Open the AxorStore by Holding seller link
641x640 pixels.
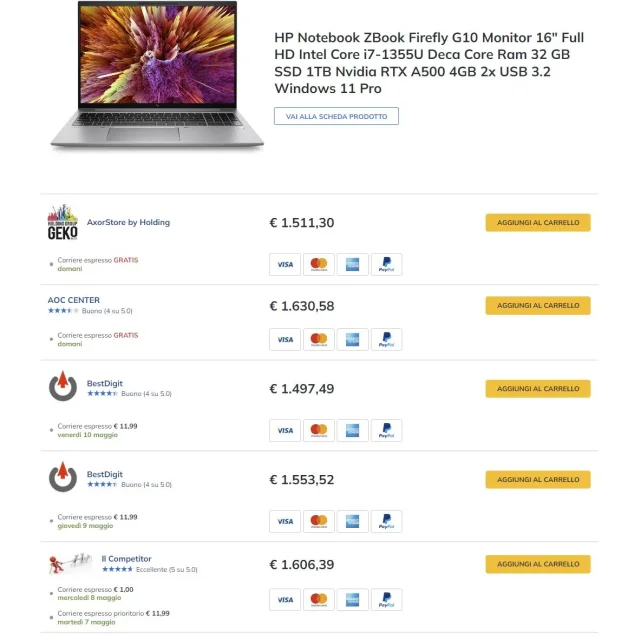tap(128, 222)
